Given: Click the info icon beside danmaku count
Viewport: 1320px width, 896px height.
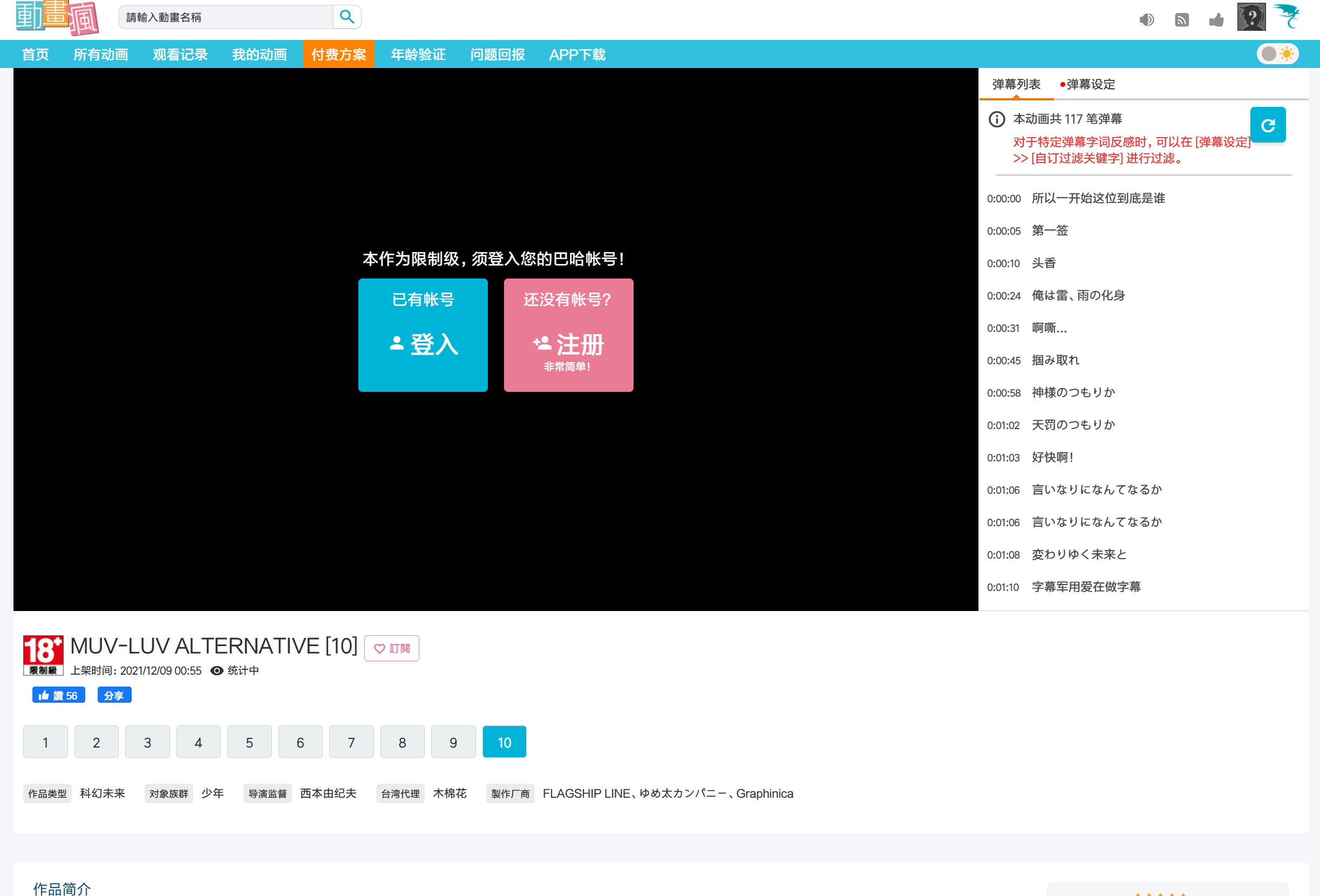Looking at the screenshot, I should click(x=997, y=119).
